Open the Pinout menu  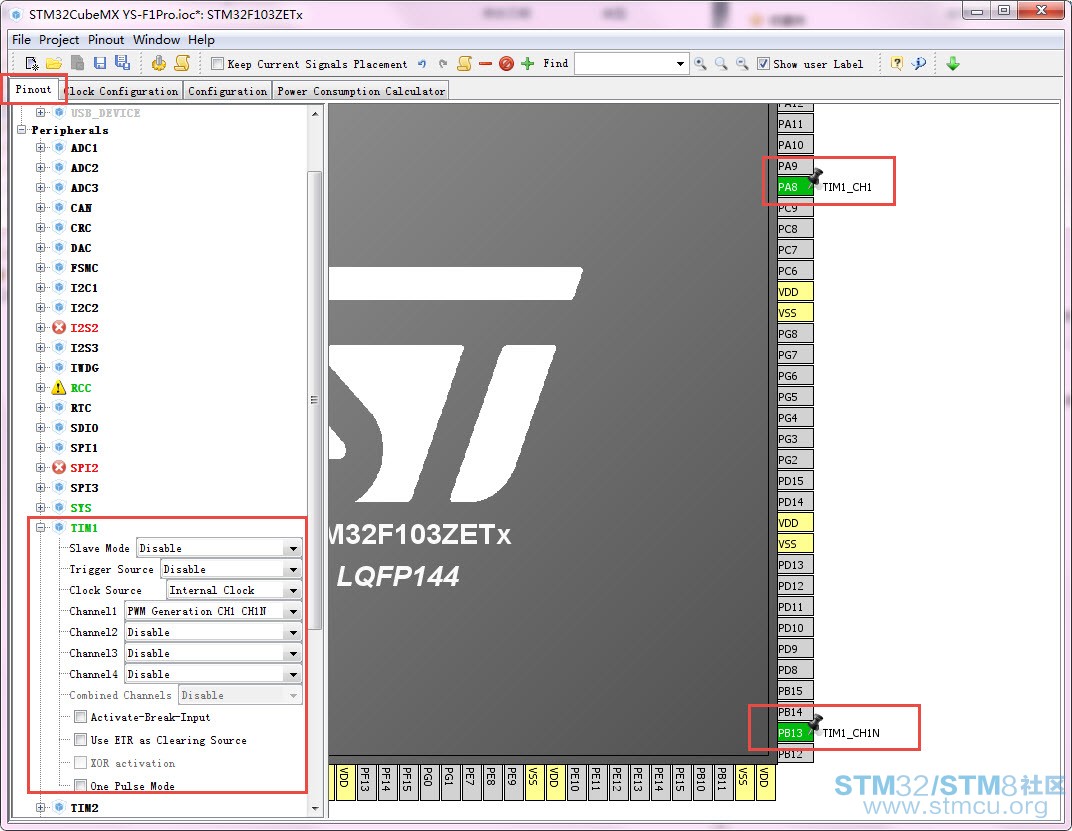106,40
